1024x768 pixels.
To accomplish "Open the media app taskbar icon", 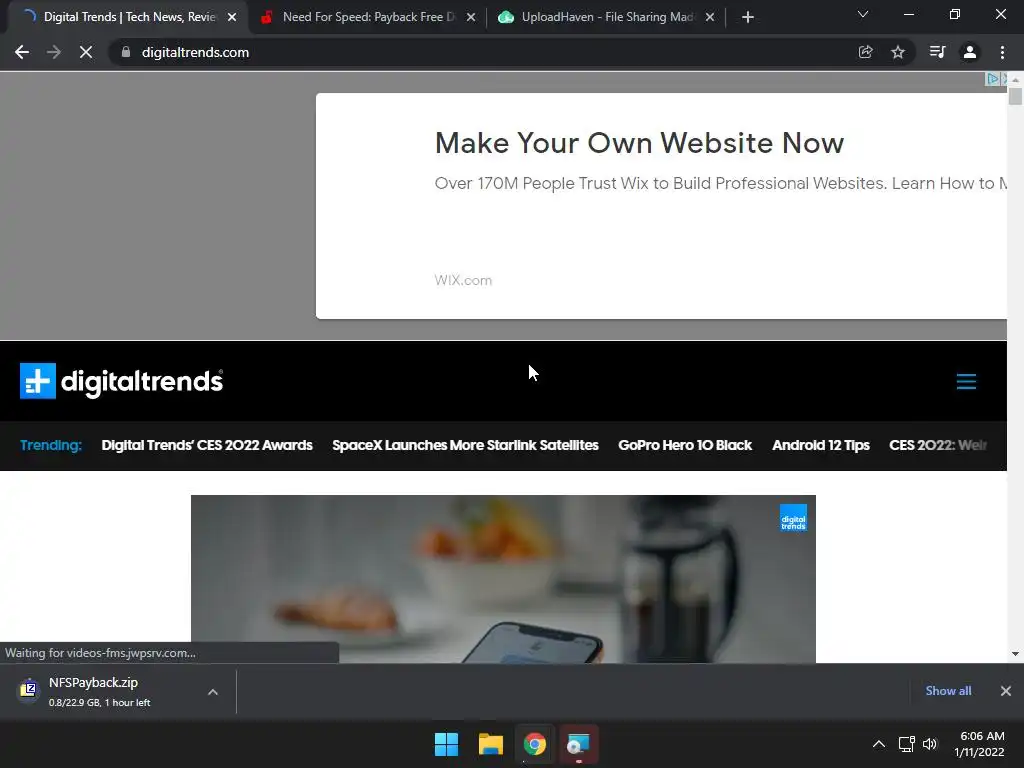I will point(578,744).
